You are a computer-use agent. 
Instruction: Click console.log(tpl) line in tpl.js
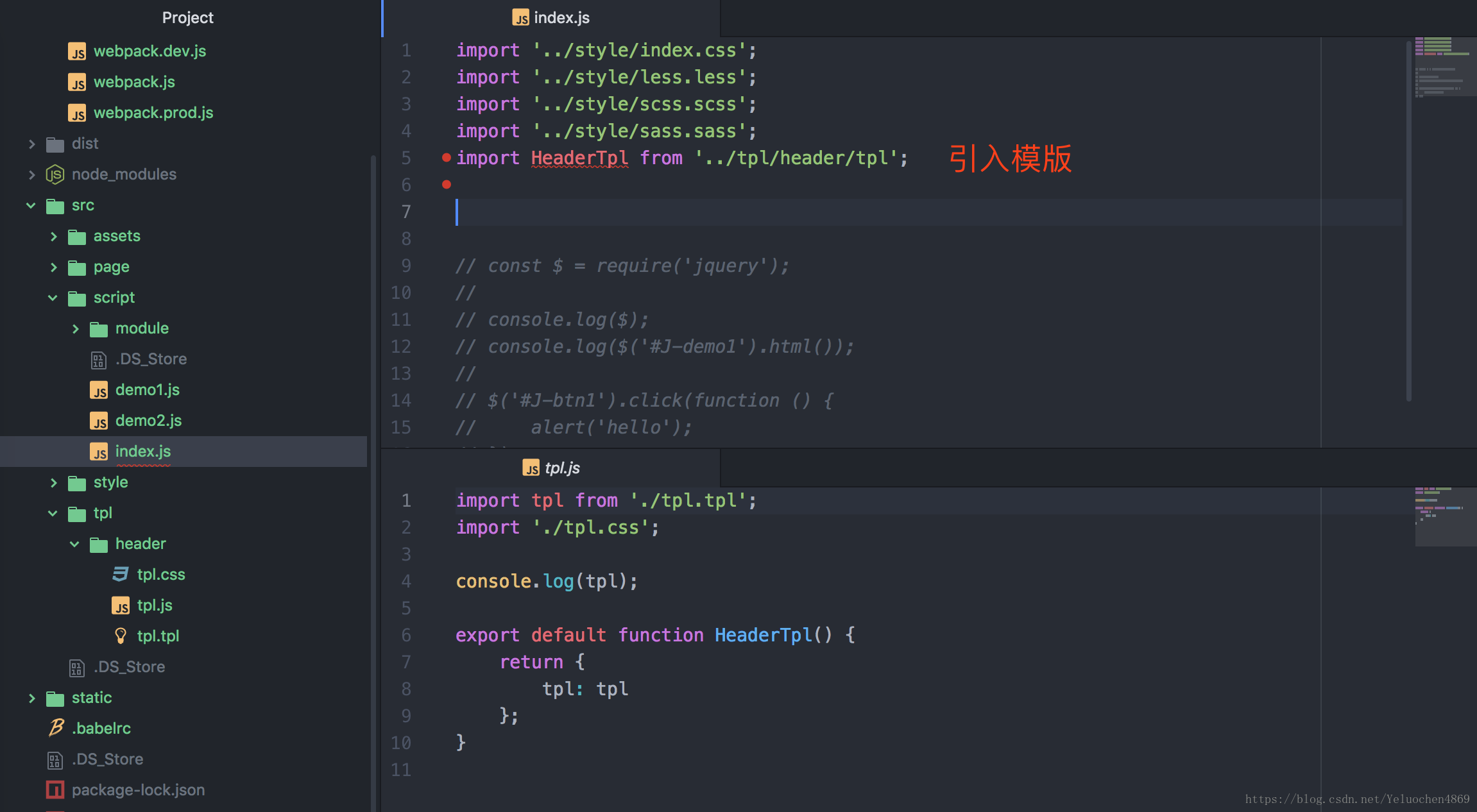[x=547, y=581]
